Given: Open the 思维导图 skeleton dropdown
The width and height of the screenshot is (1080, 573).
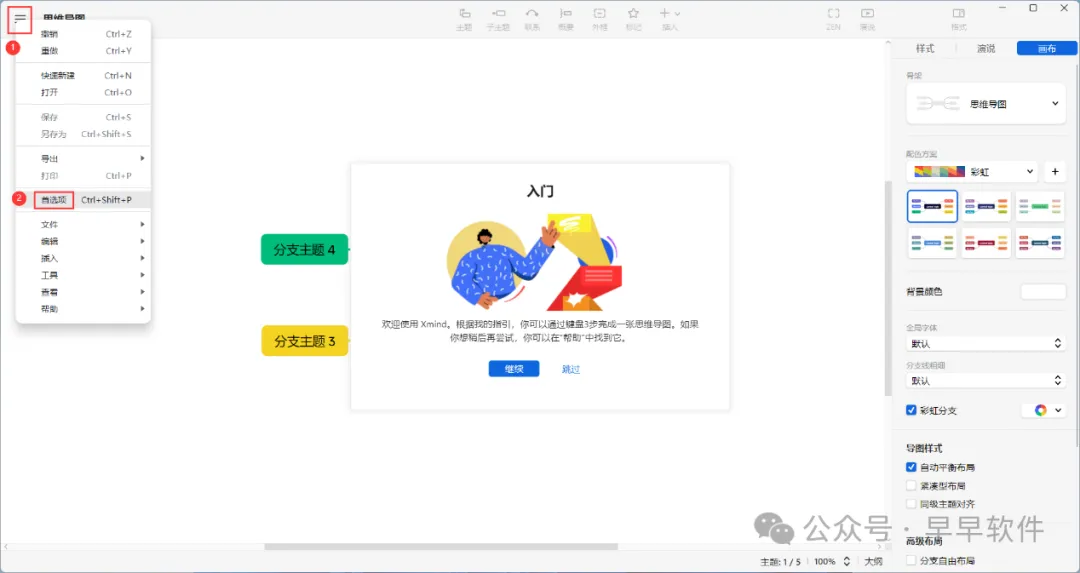Looking at the screenshot, I should pos(986,104).
